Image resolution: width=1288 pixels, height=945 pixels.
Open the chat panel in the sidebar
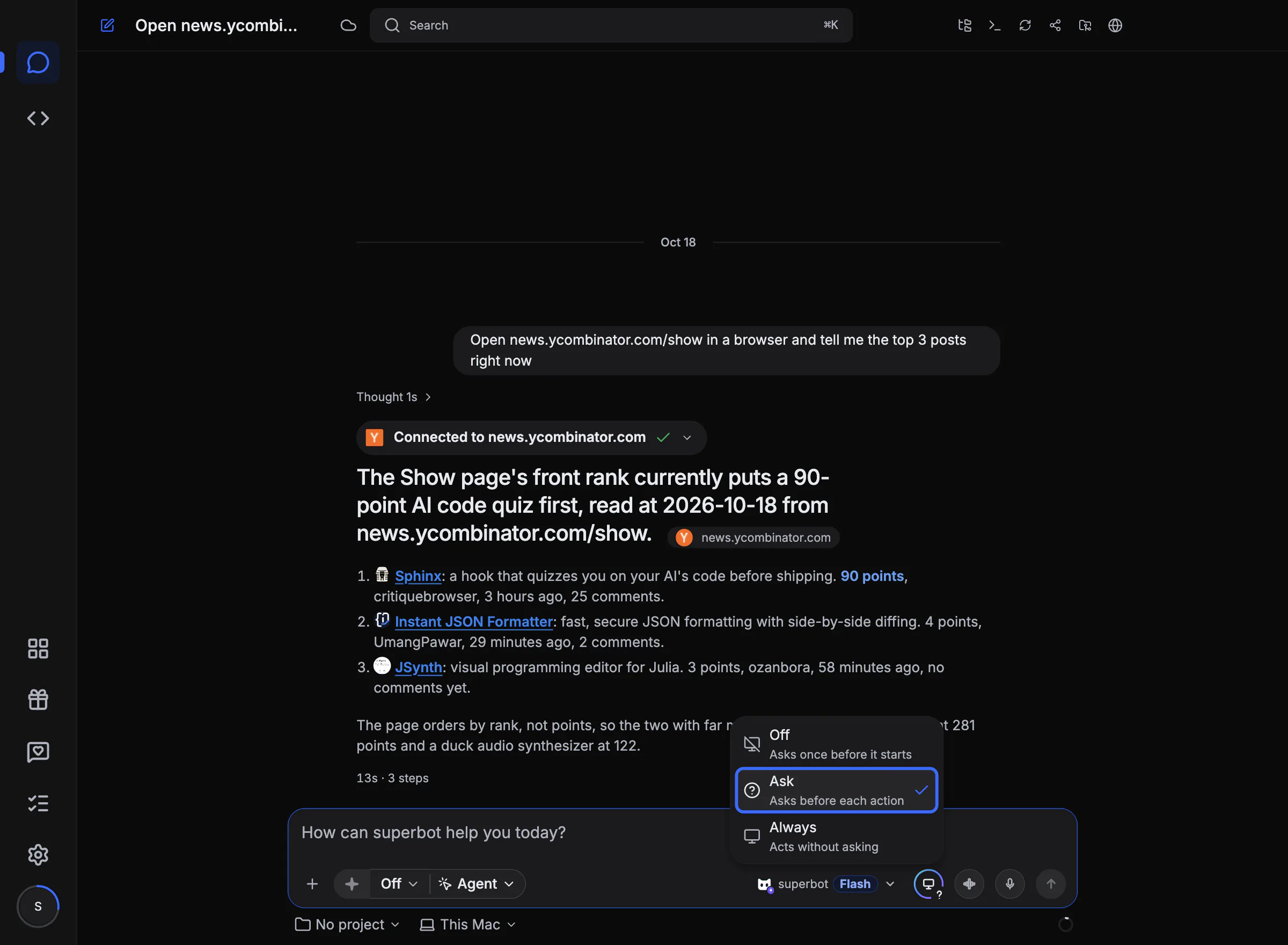[38, 62]
